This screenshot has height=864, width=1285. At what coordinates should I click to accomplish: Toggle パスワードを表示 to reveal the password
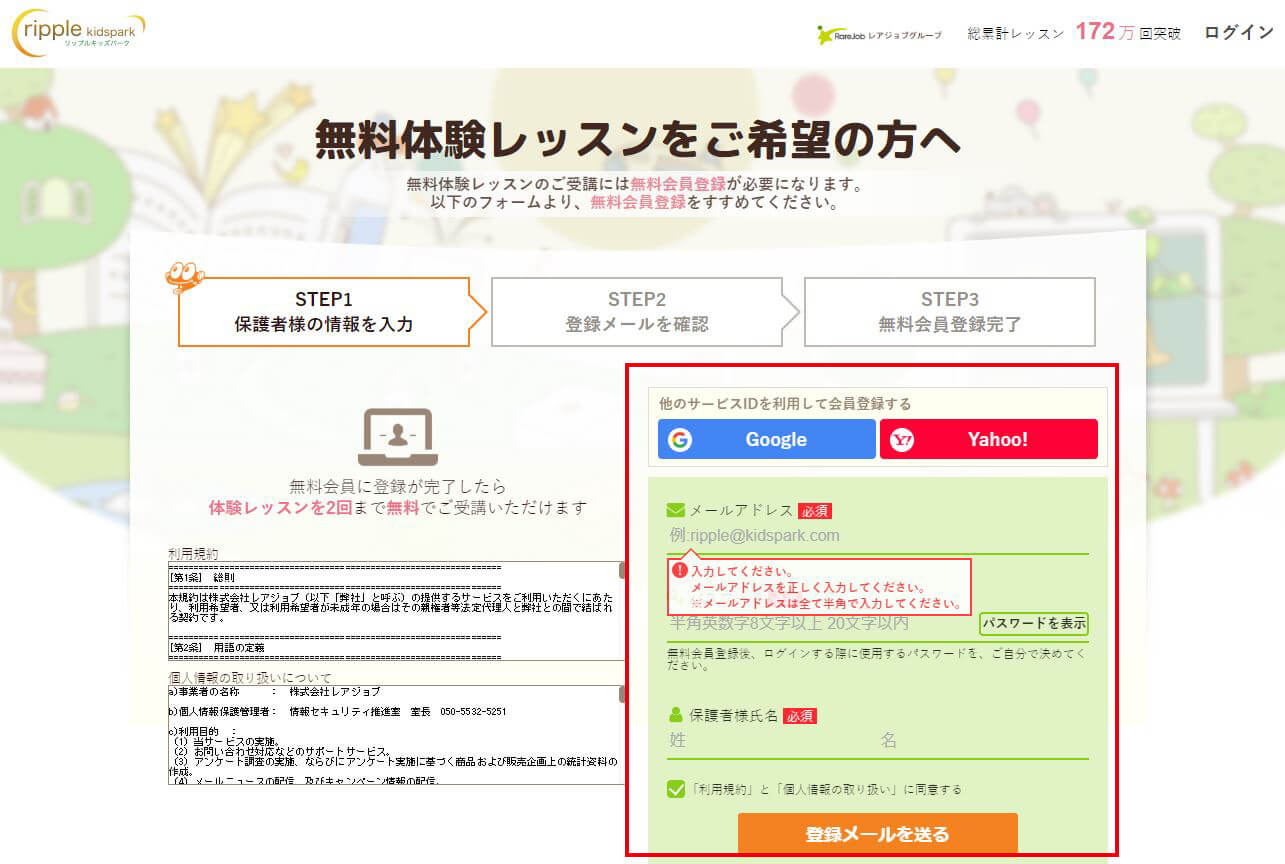click(x=1034, y=625)
